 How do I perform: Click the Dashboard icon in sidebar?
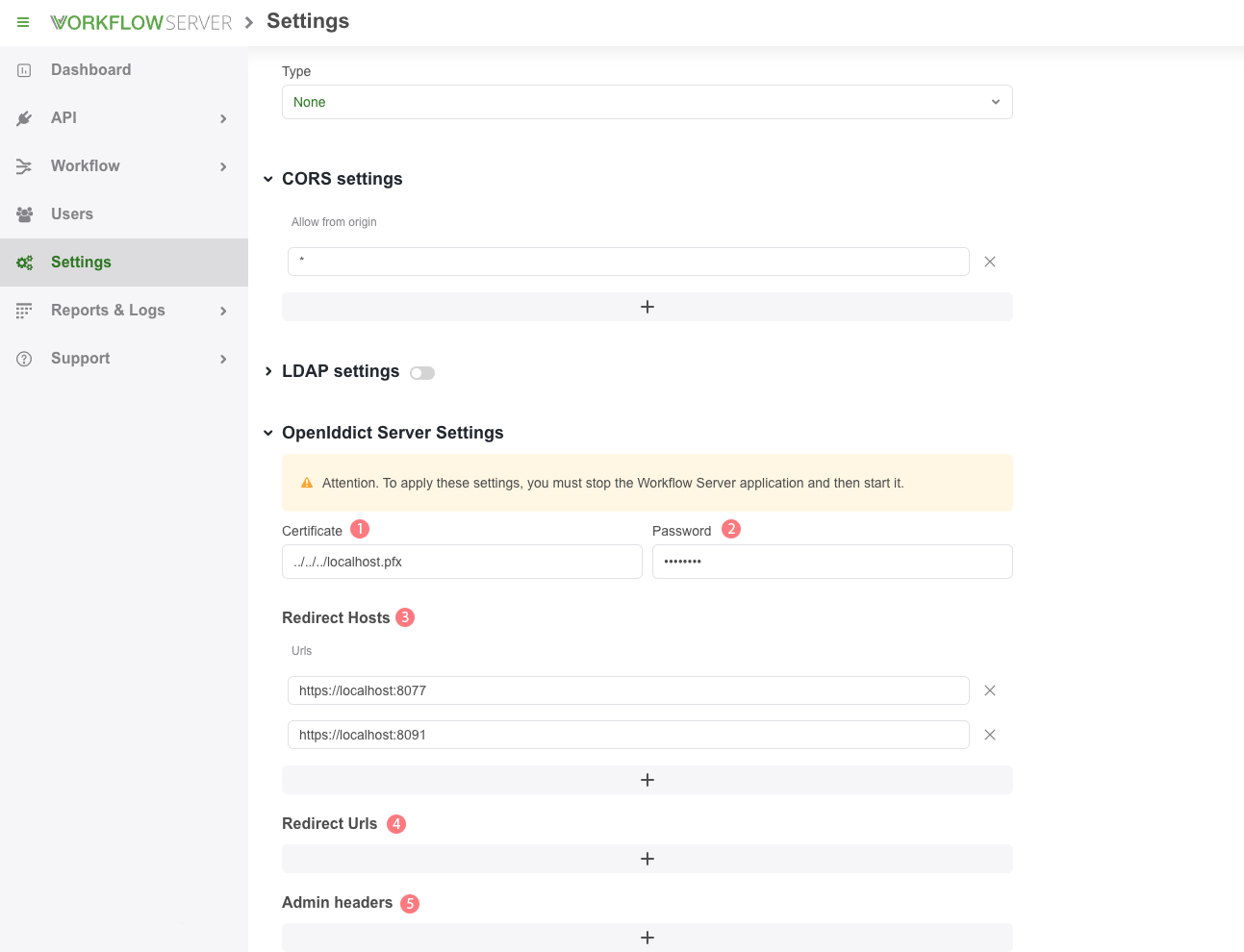[25, 70]
